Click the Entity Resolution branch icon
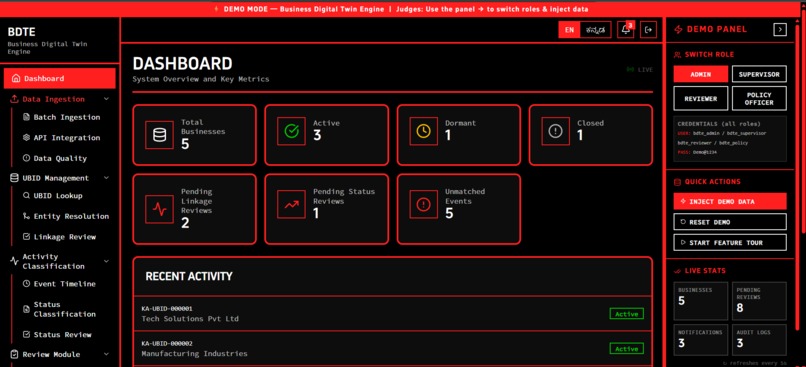806x367 pixels. click(27, 216)
